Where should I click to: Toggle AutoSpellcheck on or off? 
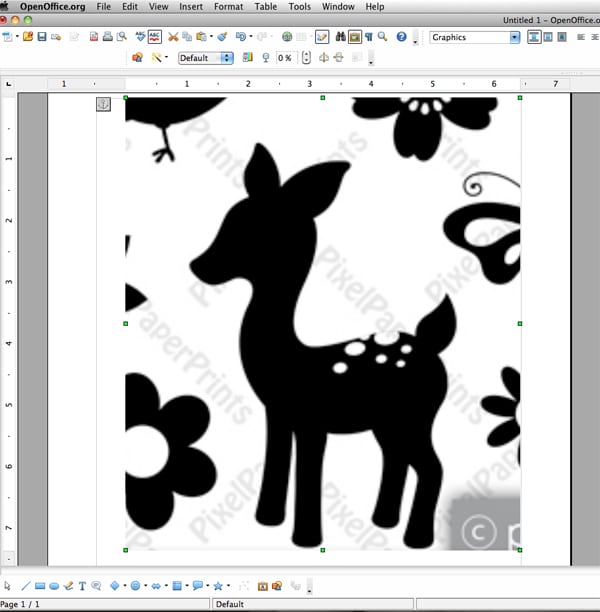(155, 37)
